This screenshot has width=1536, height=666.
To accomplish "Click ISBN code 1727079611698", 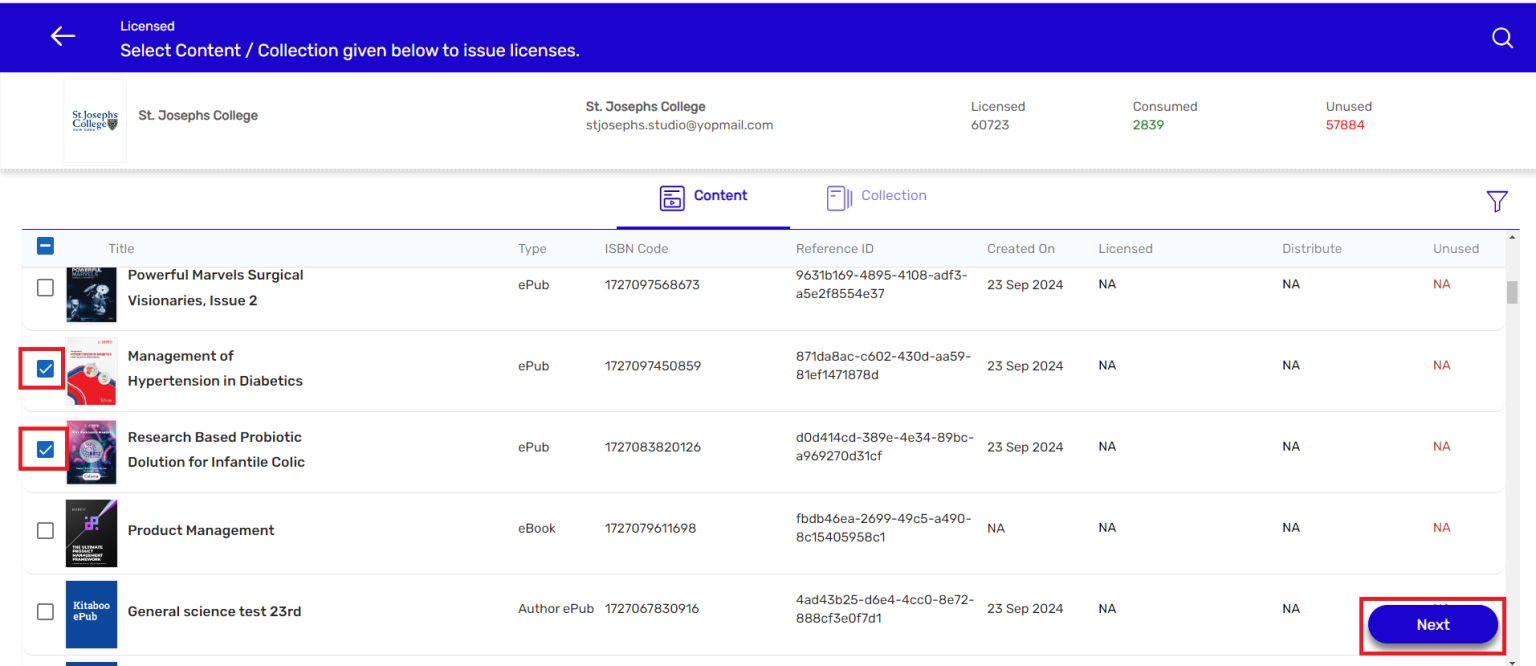I will [x=650, y=528].
